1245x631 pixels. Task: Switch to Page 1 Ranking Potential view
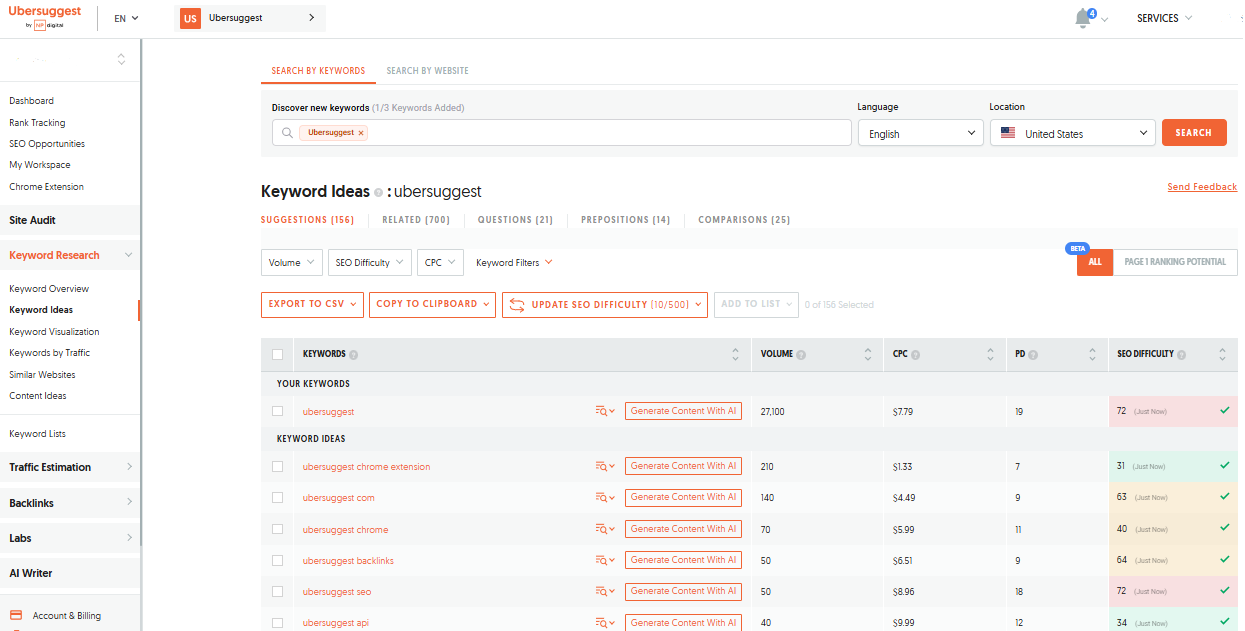coord(1175,262)
